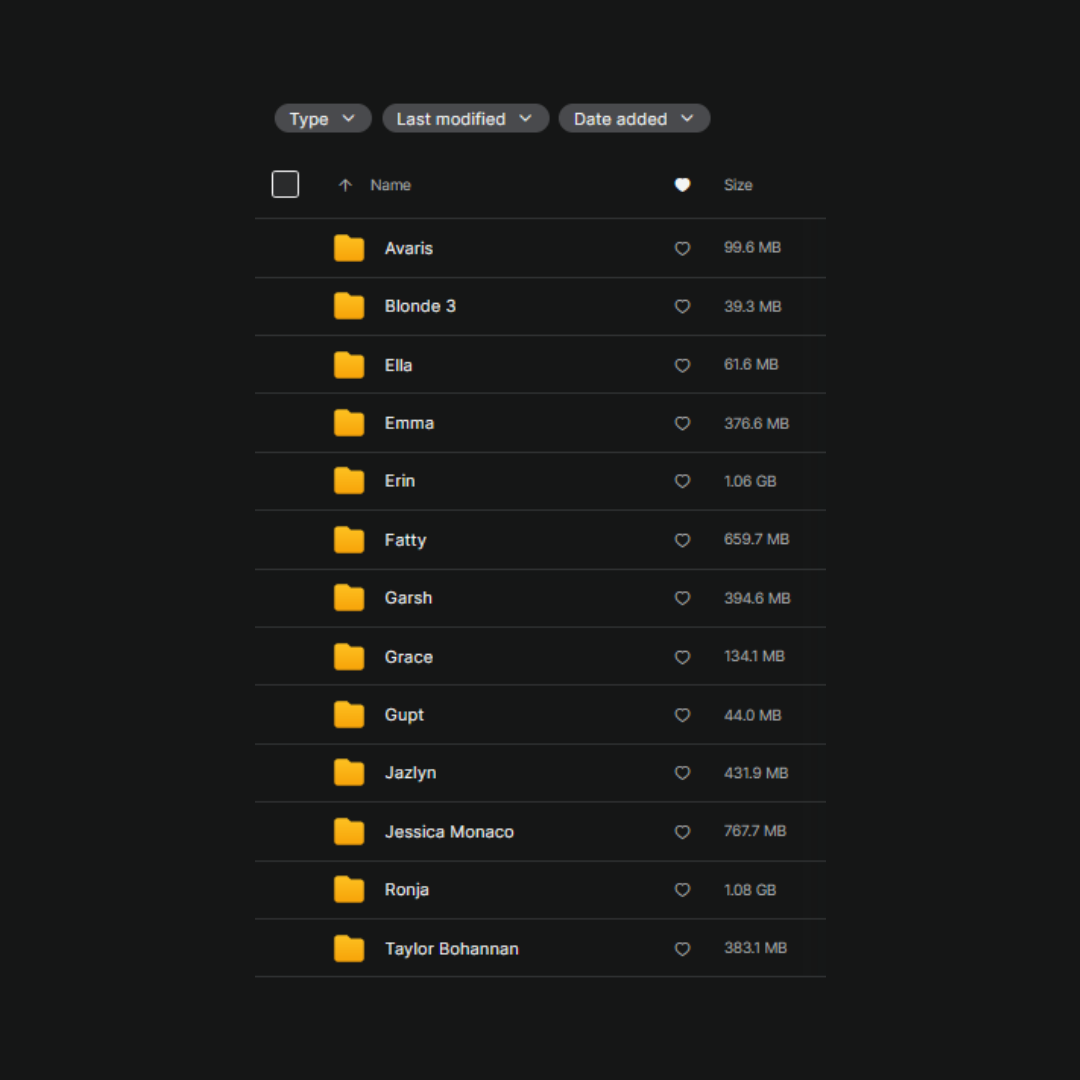The width and height of the screenshot is (1080, 1080).
Task: Click the Jazlyn folder icon
Action: [349, 773]
